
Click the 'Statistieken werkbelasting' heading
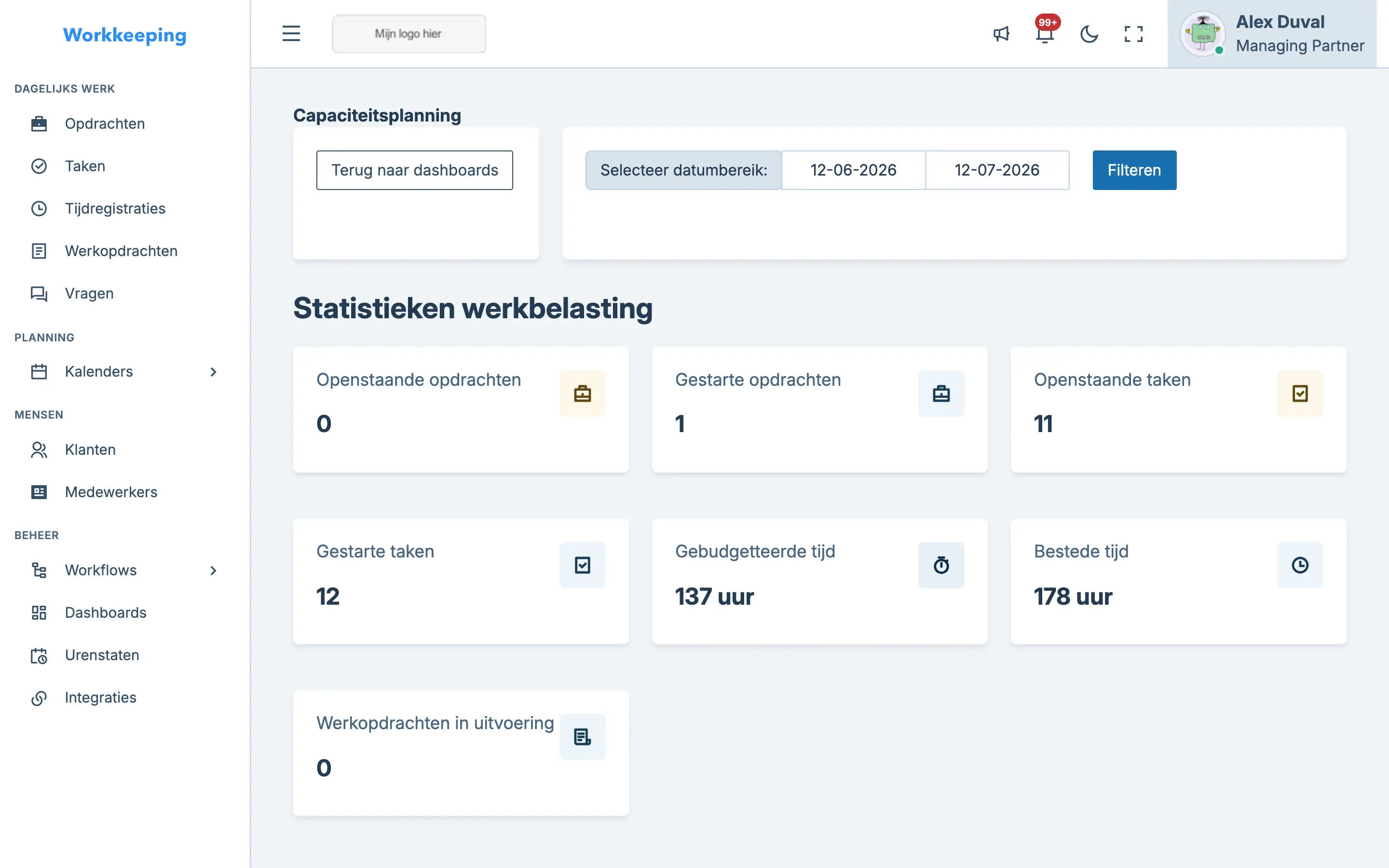[x=472, y=308]
